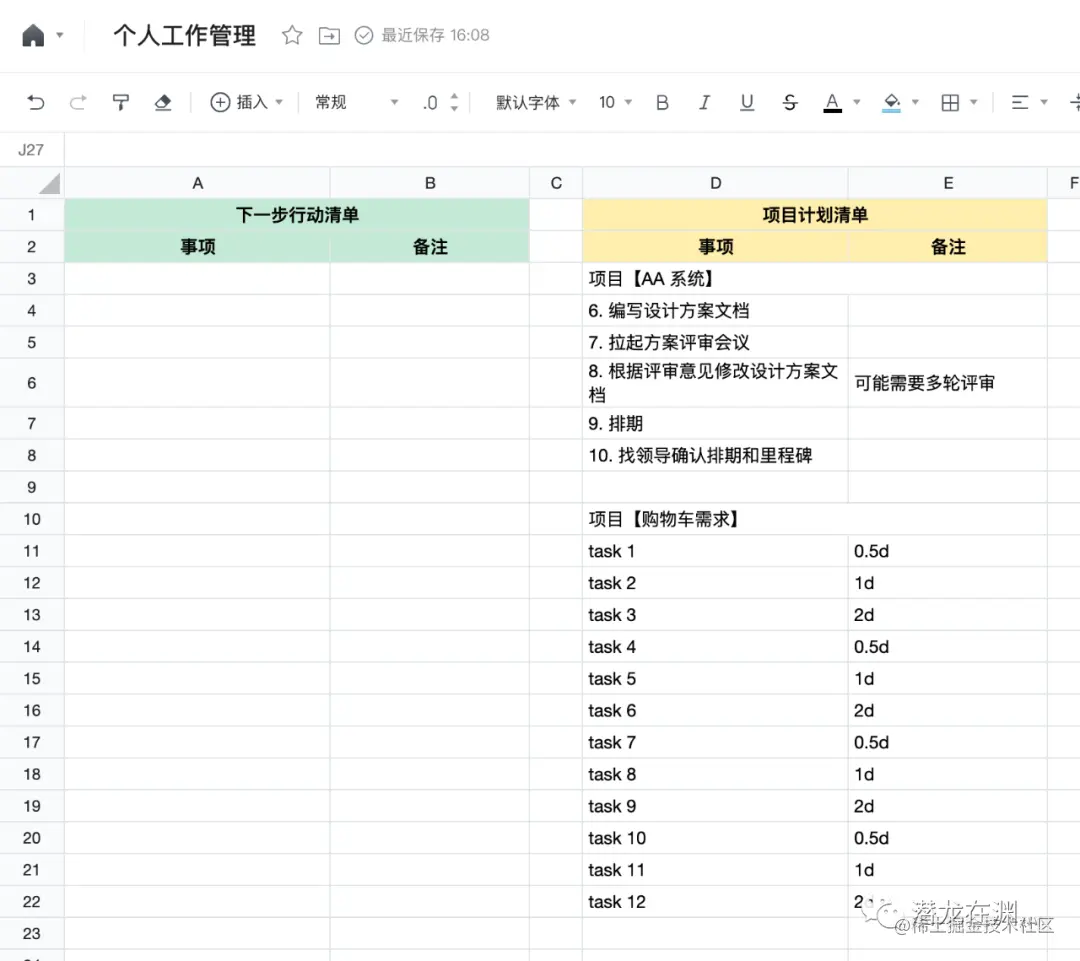The image size is (1080, 961).
Task: Click the Redo icon in the toolbar
Action: coord(78,102)
